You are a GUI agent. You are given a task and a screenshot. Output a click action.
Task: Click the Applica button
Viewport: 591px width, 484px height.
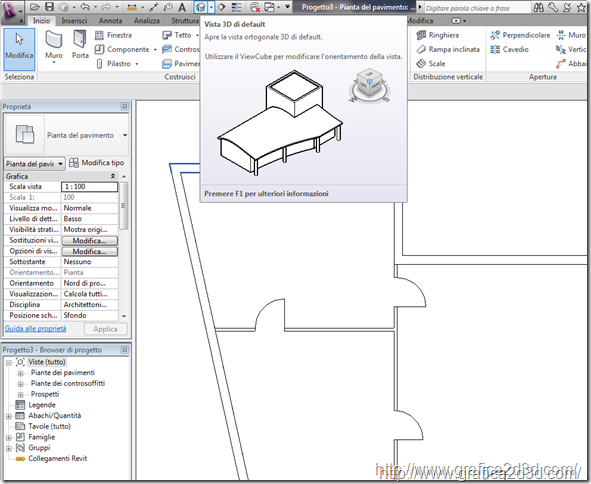click(106, 329)
